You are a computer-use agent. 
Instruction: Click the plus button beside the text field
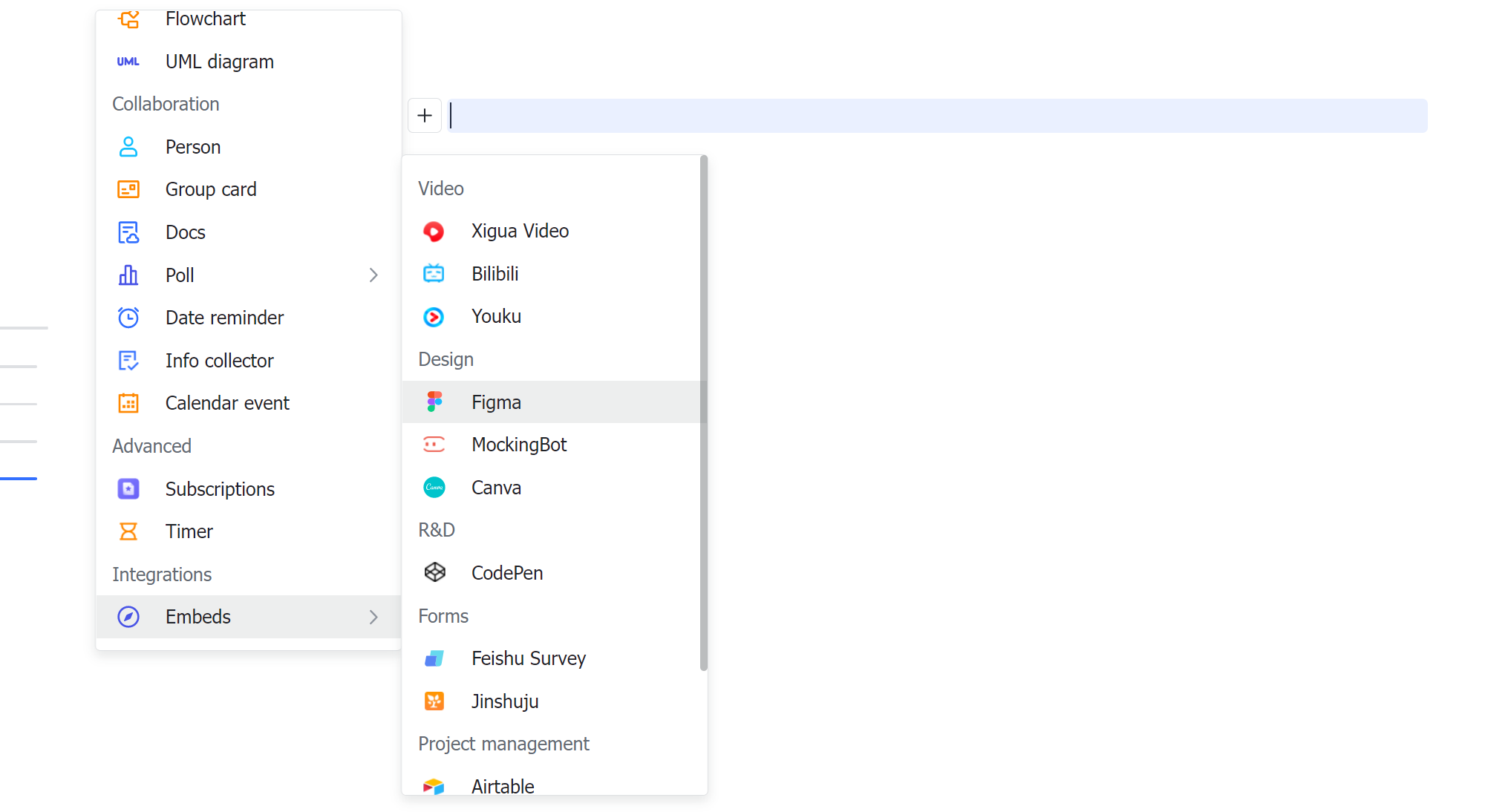(x=424, y=115)
